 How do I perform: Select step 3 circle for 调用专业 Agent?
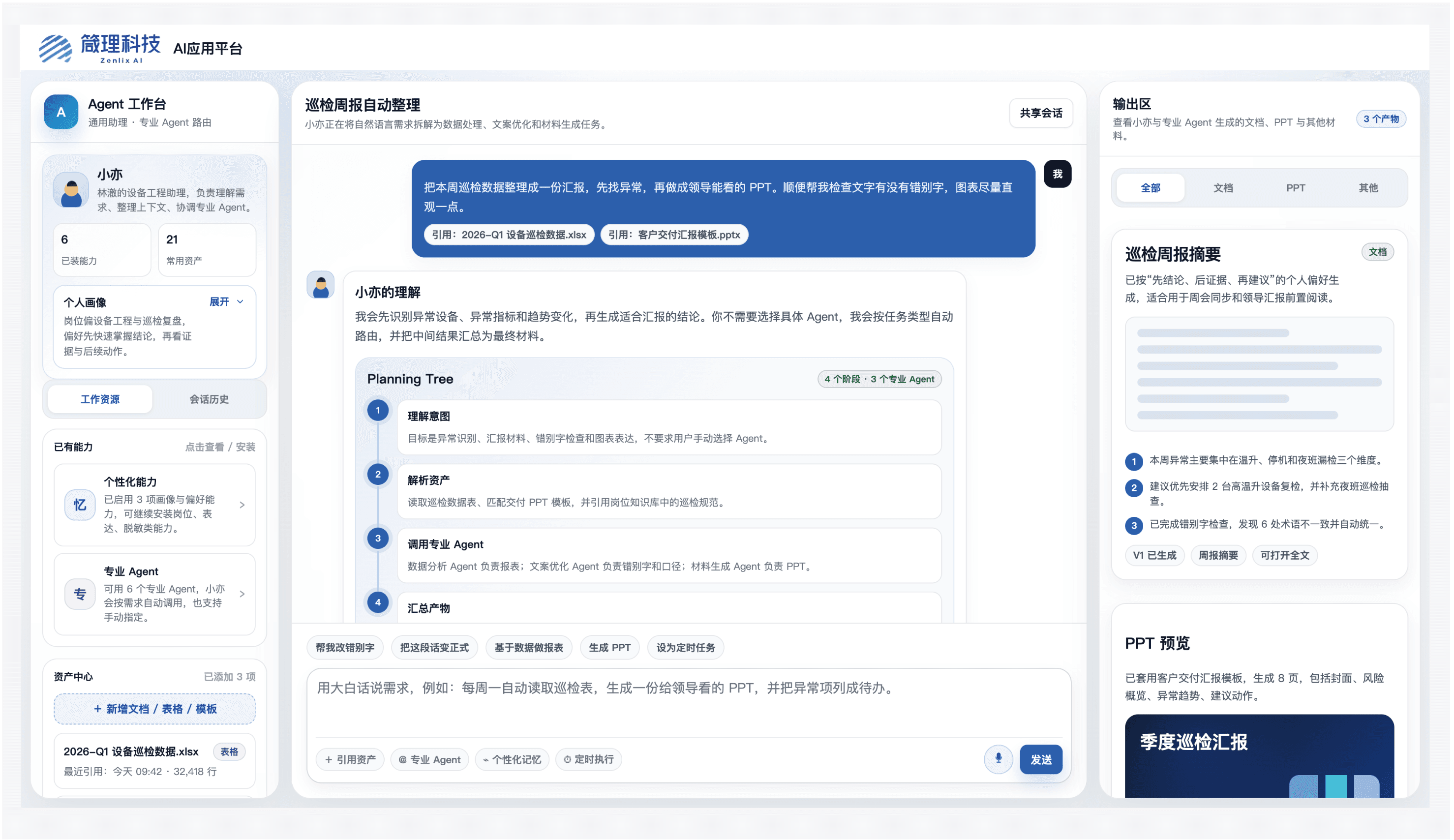click(378, 538)
